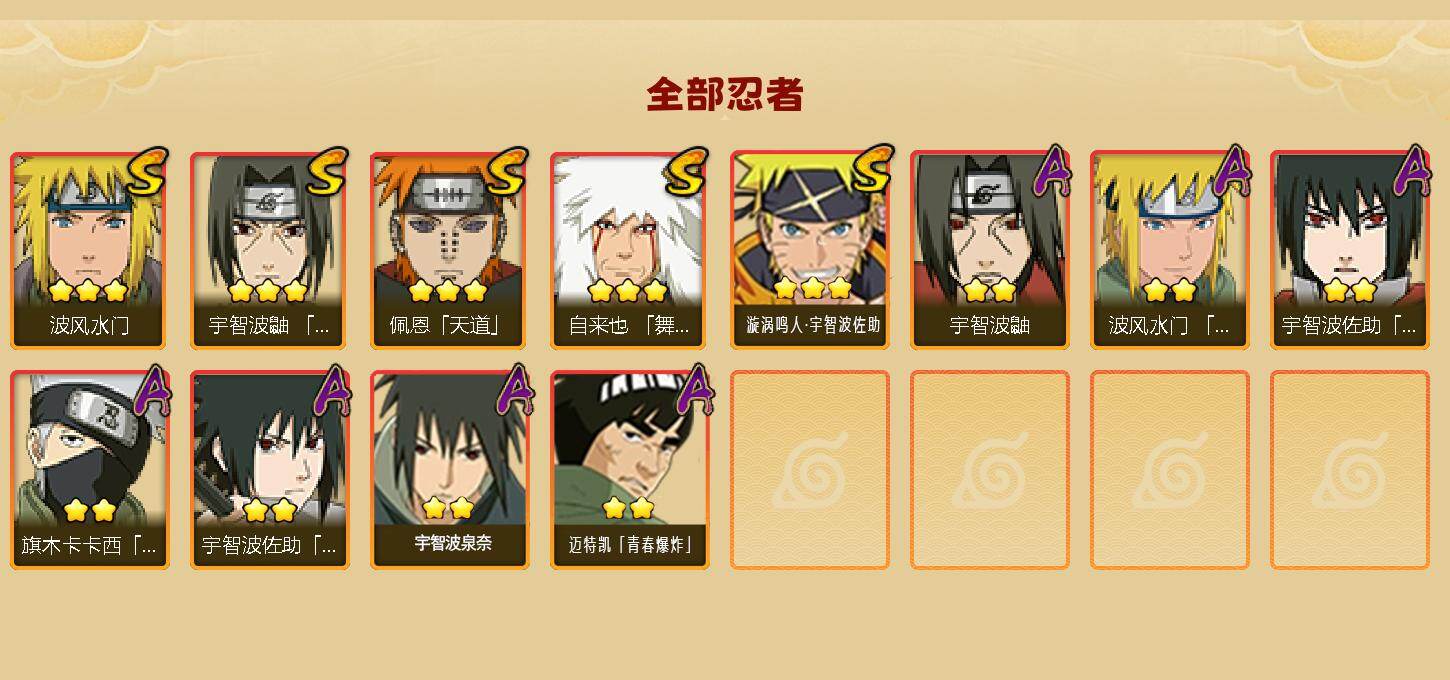Select the 波风水门 S-rank ninja card
This screenshot has height=680, width=1450.
89,250
